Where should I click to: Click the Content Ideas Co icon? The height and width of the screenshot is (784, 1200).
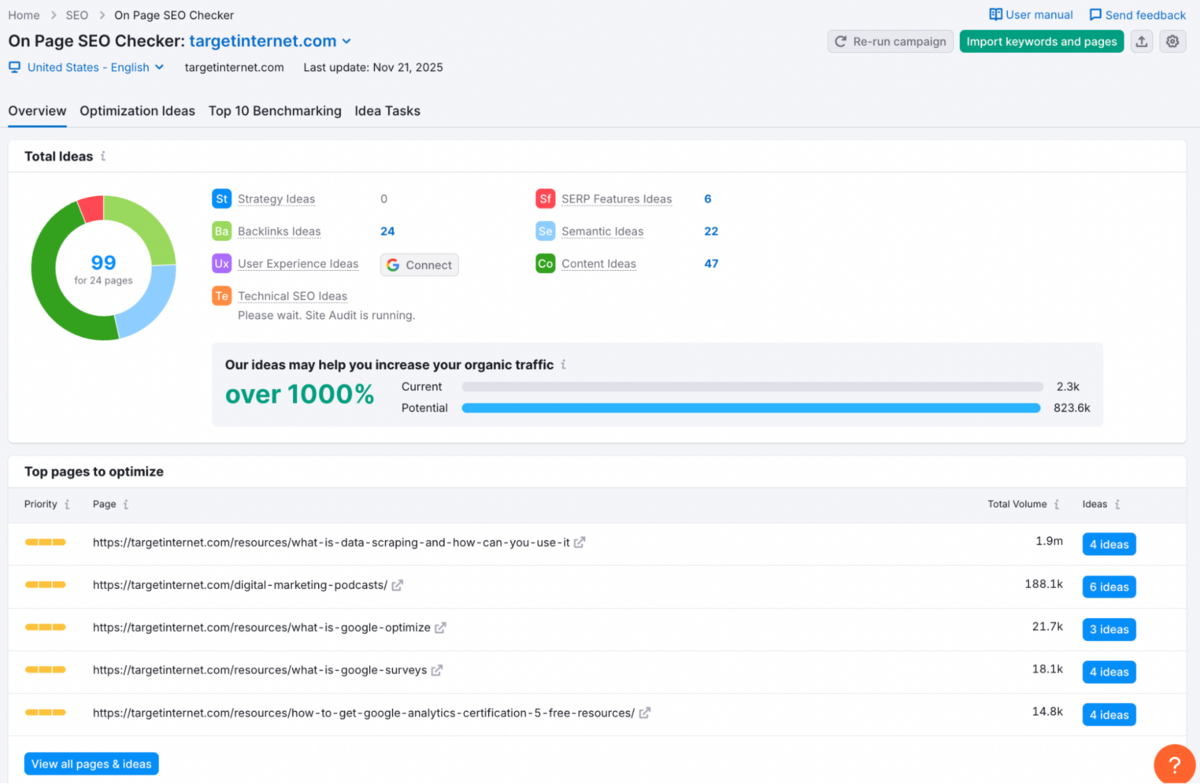(x=546, y=264)
